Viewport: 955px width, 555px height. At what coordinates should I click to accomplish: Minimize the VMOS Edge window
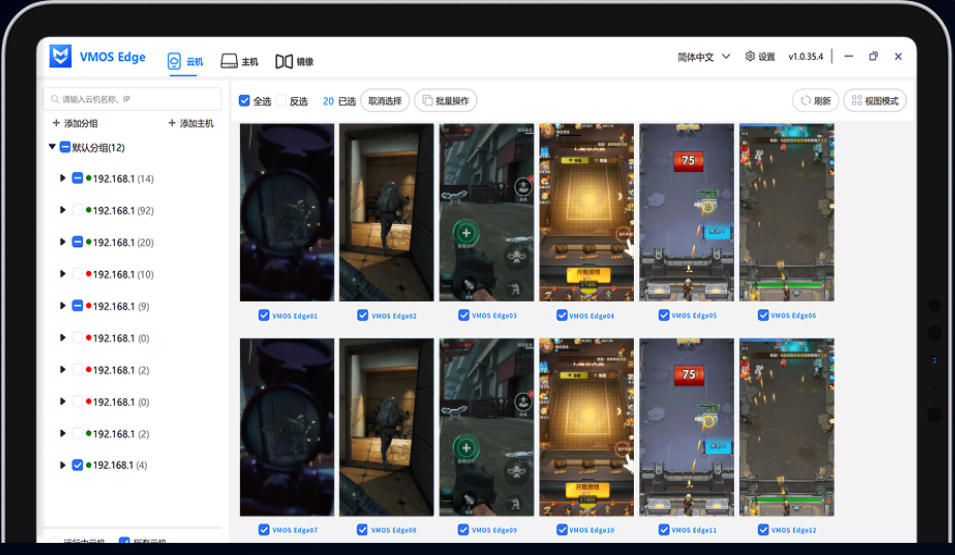[x=848, y=56]
